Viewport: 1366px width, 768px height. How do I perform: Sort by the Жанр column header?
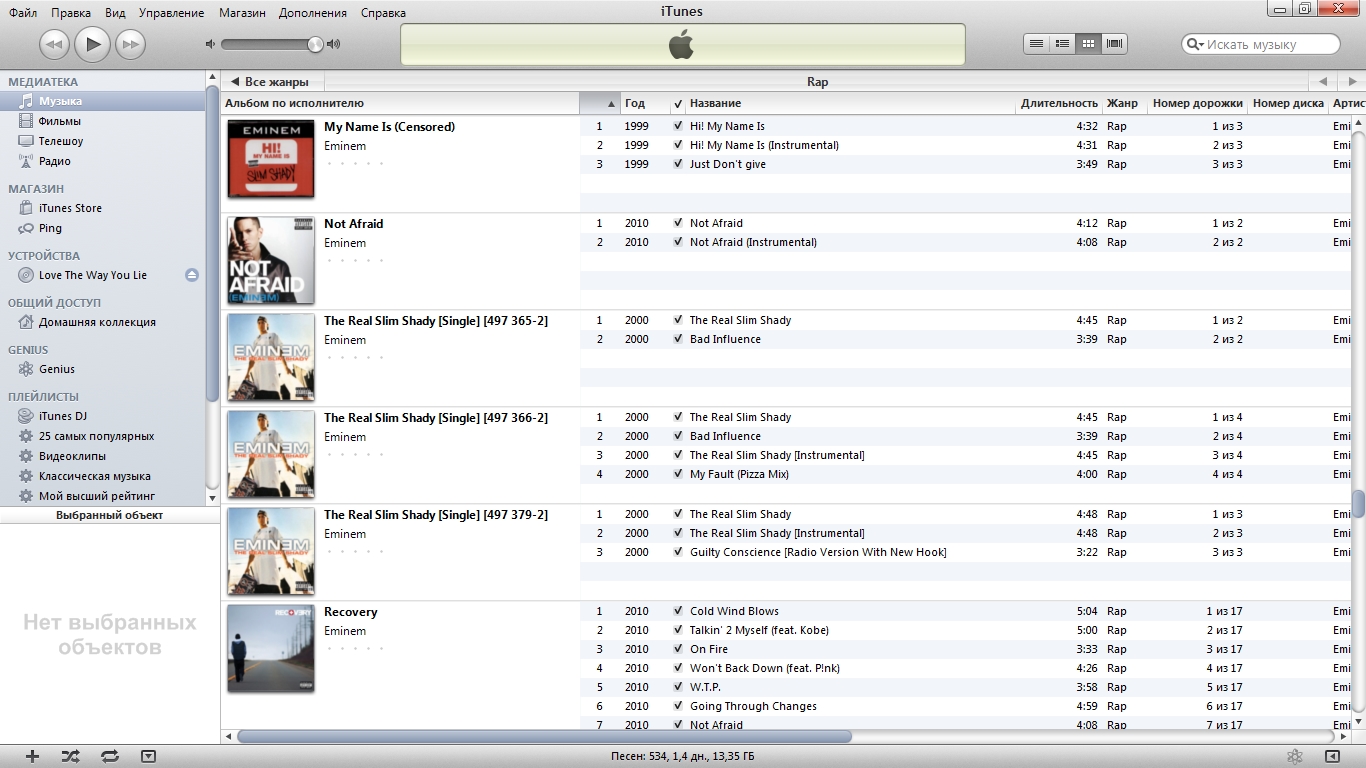pos(1124,103)
